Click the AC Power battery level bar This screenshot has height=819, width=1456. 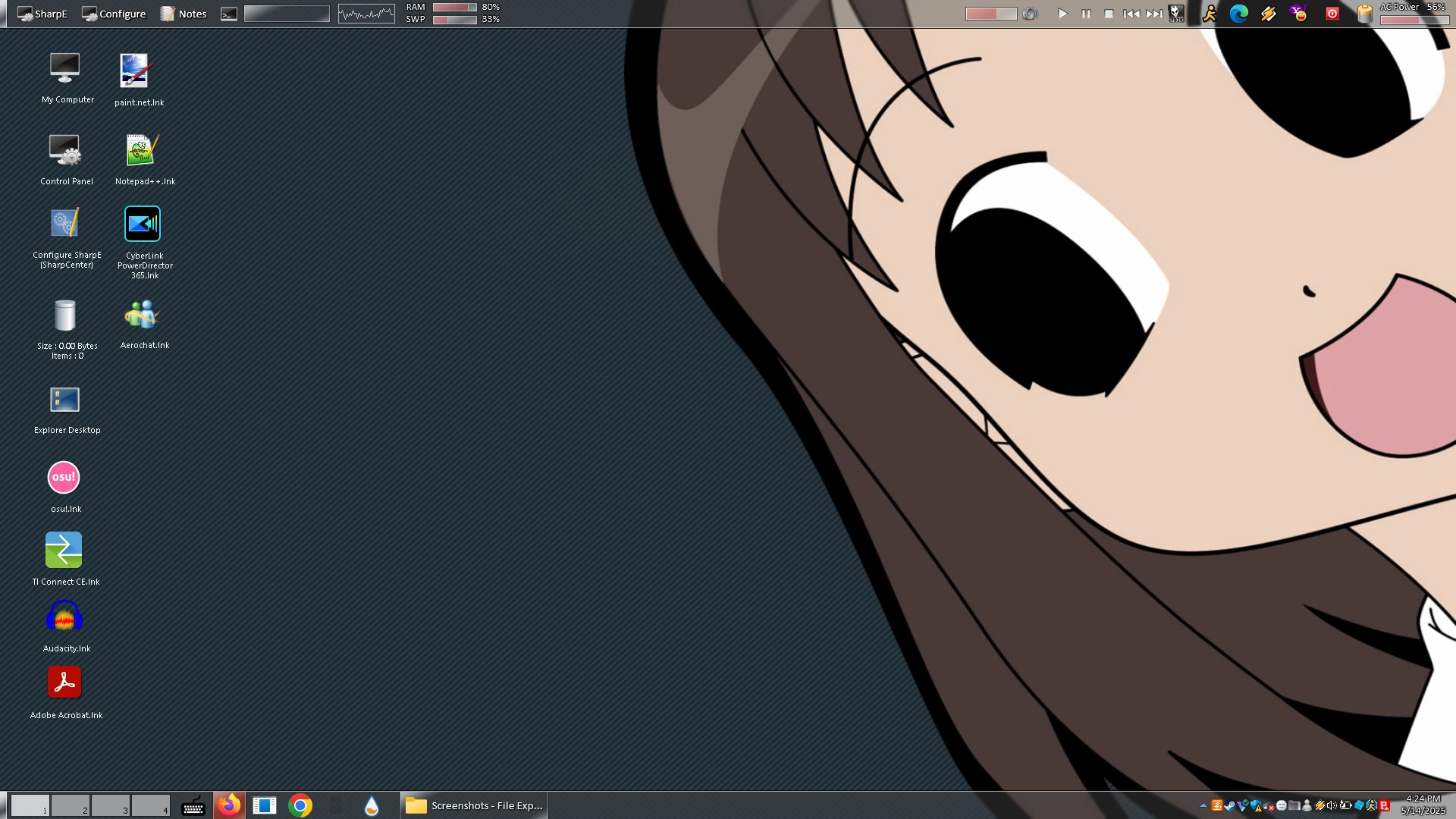1415,20
